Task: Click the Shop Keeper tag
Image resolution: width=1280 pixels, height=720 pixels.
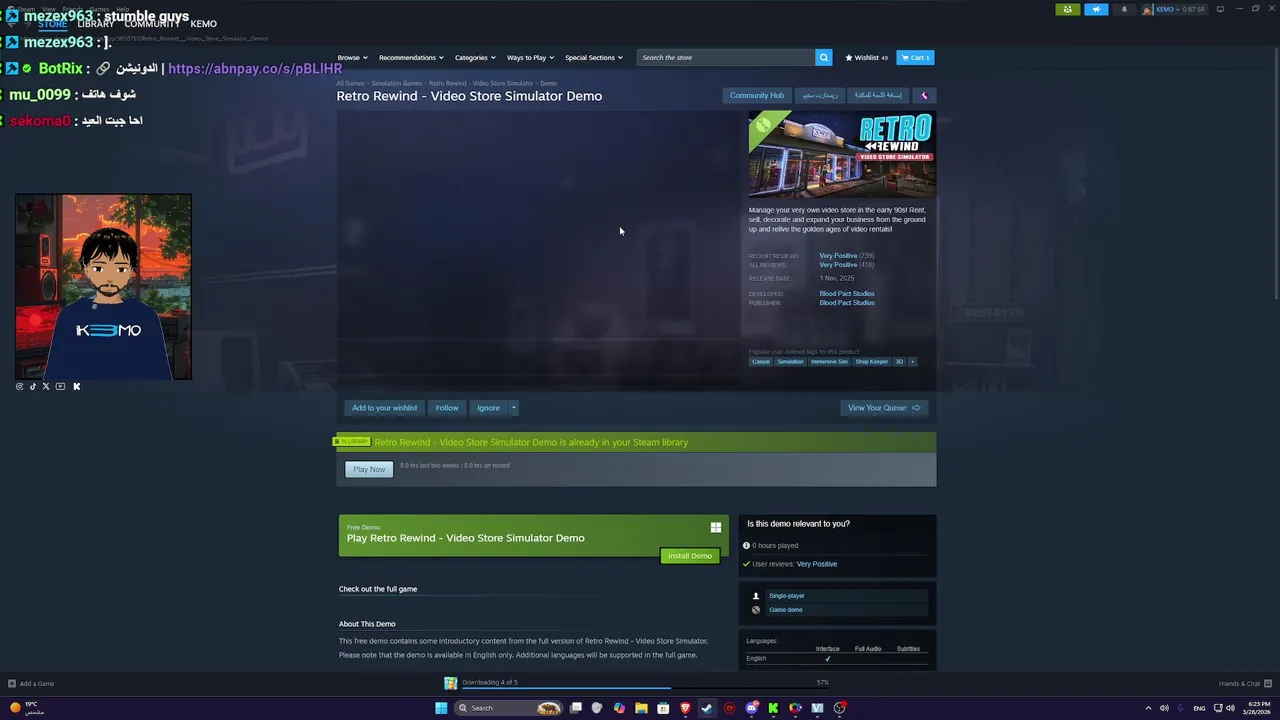Action: [x=871, y=362]
